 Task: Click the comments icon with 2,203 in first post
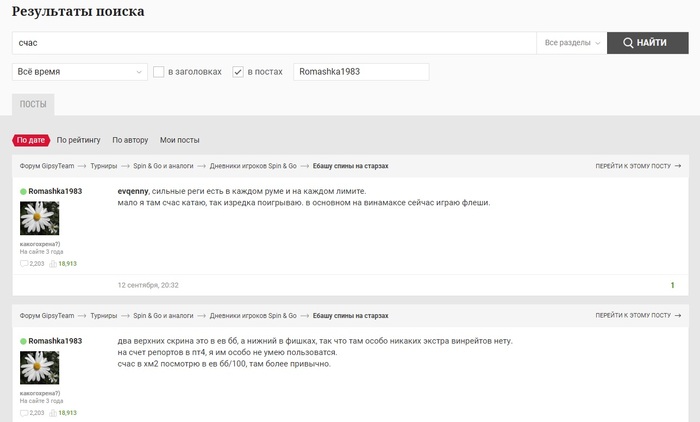coord(24,264)
